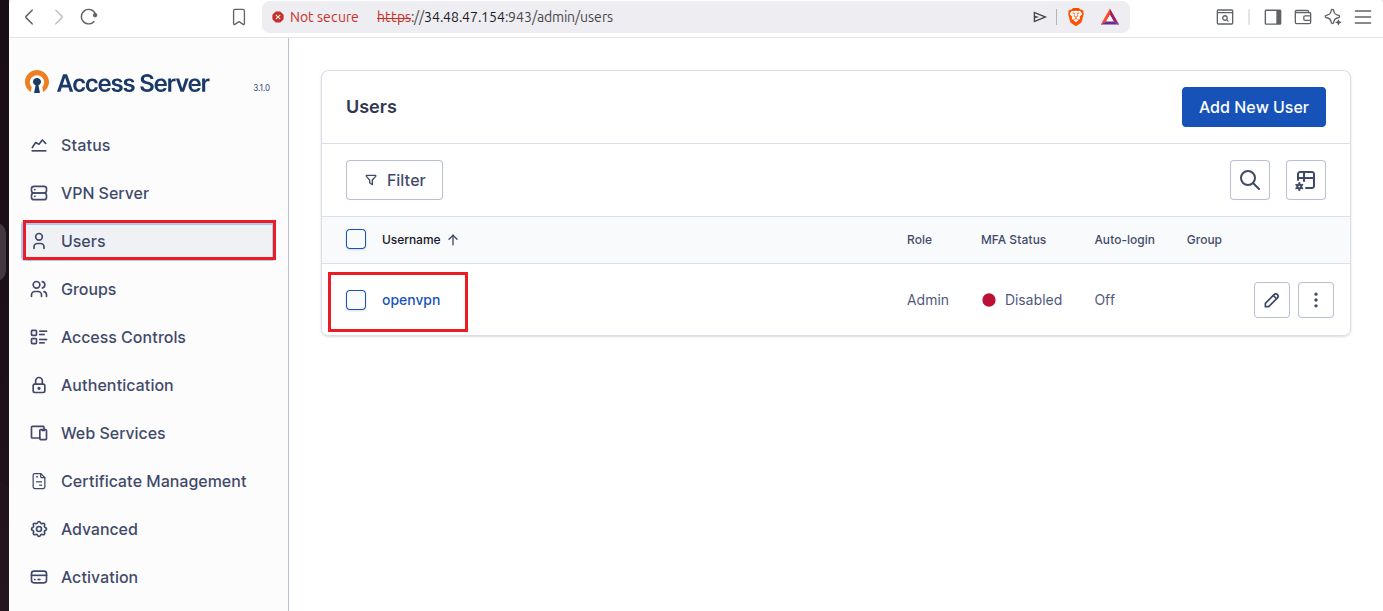Edit the openvpn user with pencil icon

point(1272,300)
